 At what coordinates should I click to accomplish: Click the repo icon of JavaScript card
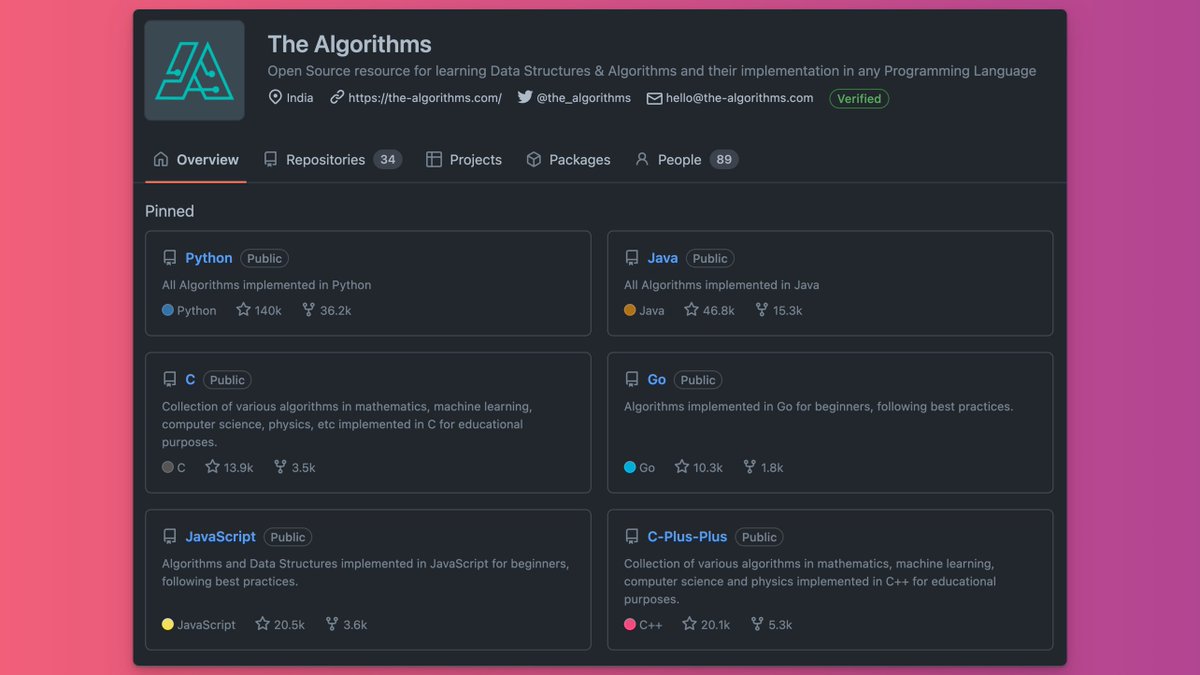coord(170,537)
